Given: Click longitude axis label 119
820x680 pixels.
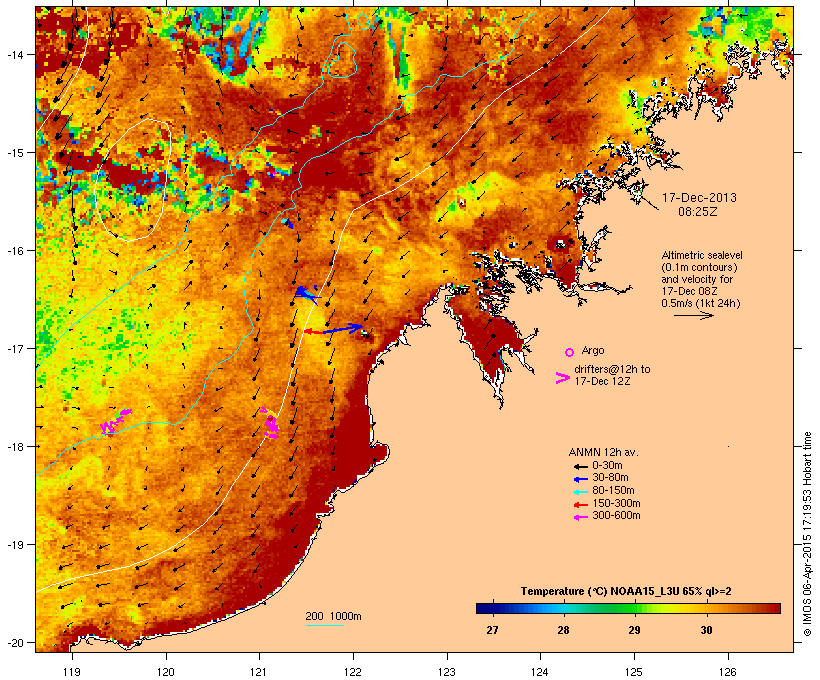Looking at the screenshot, I should click(x=72, y=672).
